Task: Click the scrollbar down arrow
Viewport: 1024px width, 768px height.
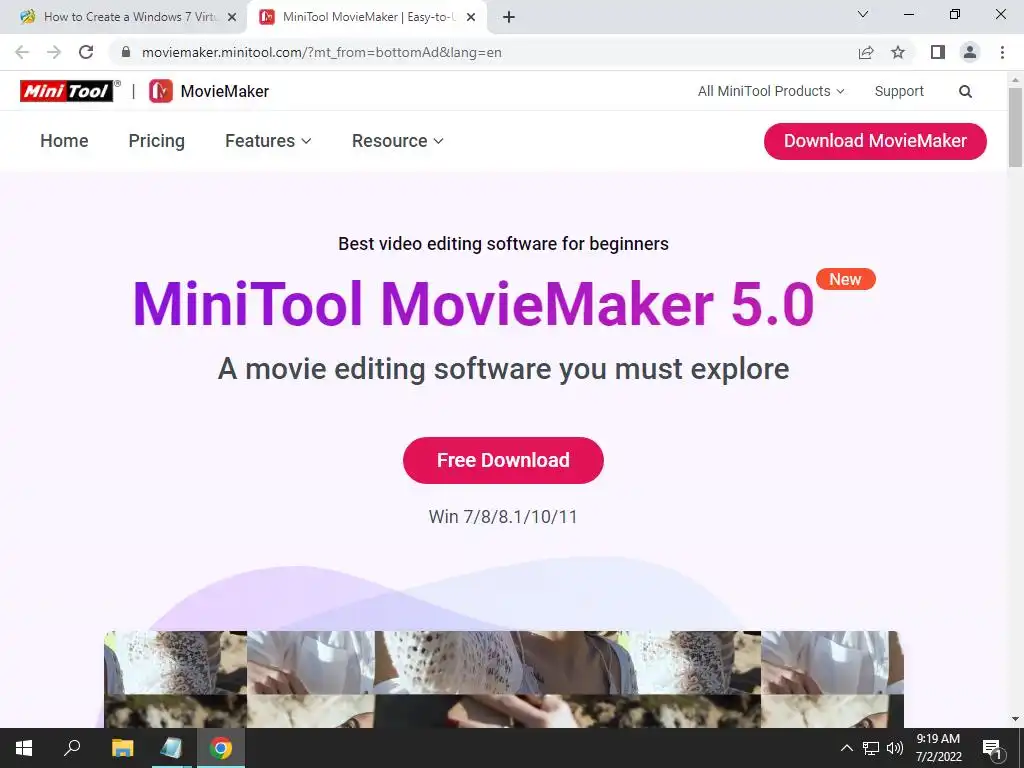Action: point(1015,720)
